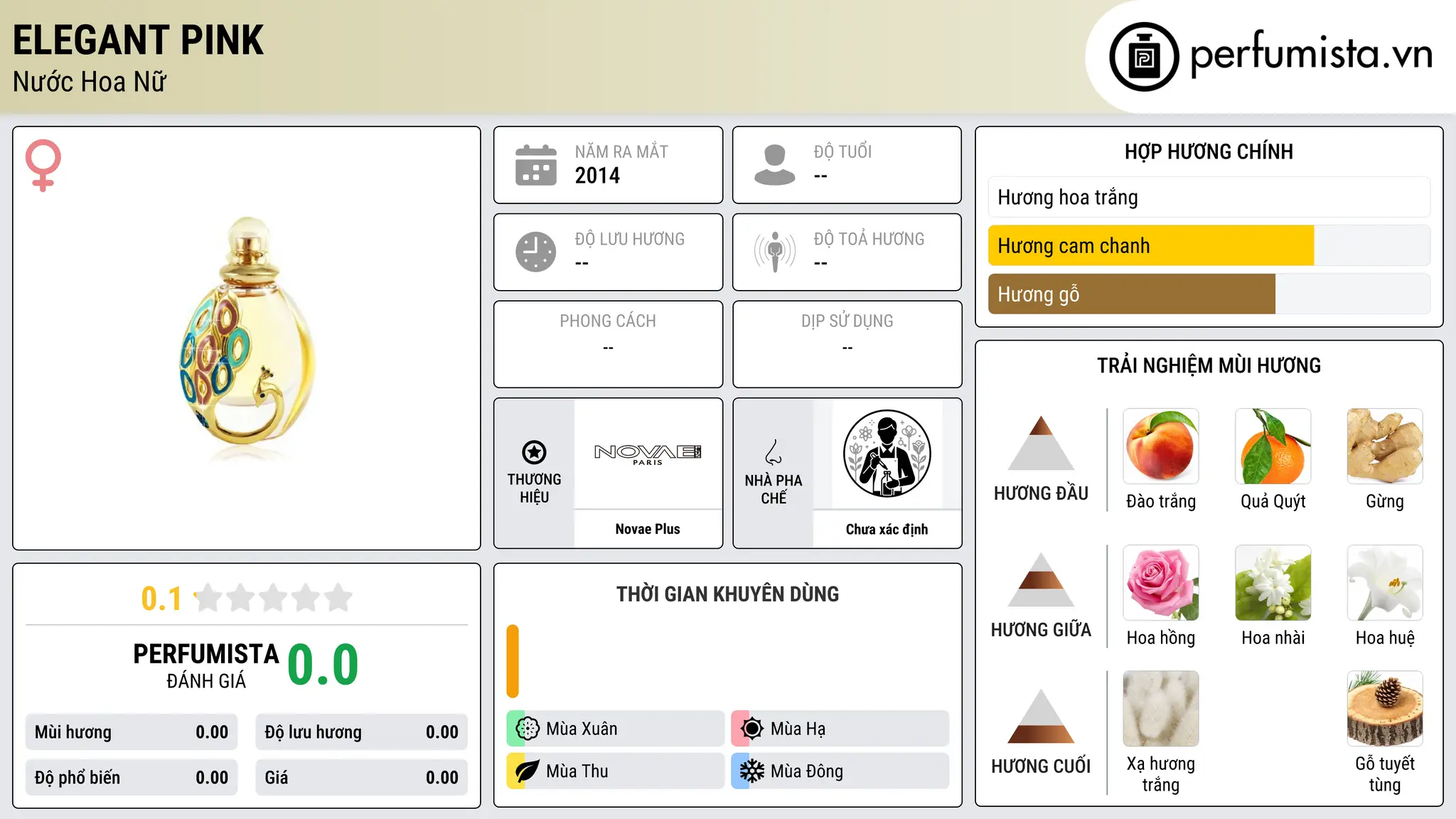Click the Nước Hoa Nữ subtitle
The image size is (1456, 819).
(x=90, y=82)
